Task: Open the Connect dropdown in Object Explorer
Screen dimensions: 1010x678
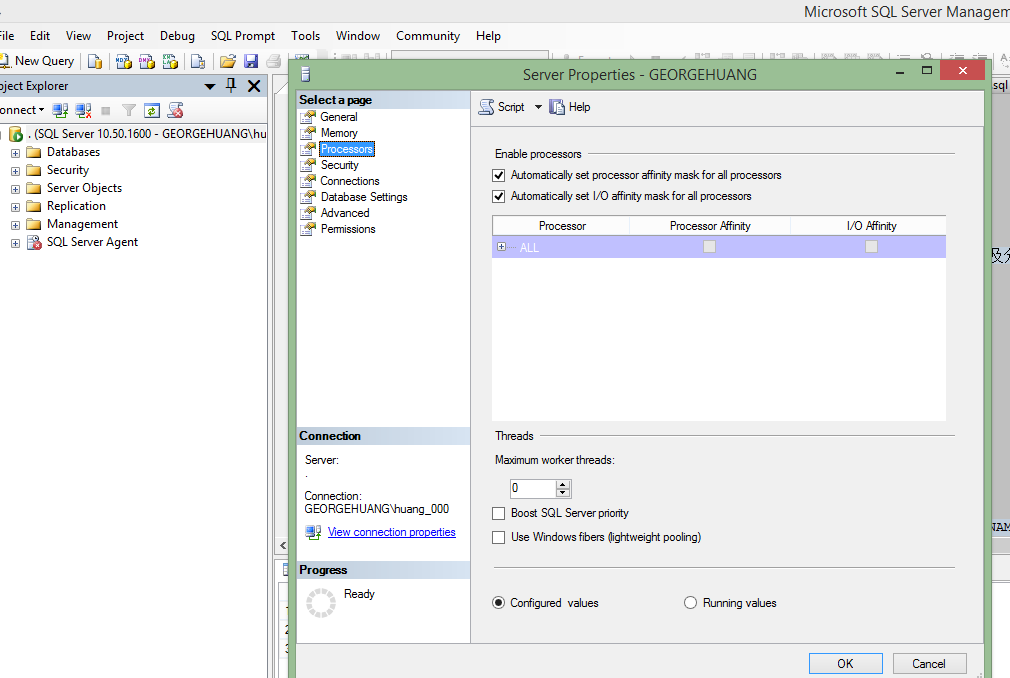Action: pos(23,110)
